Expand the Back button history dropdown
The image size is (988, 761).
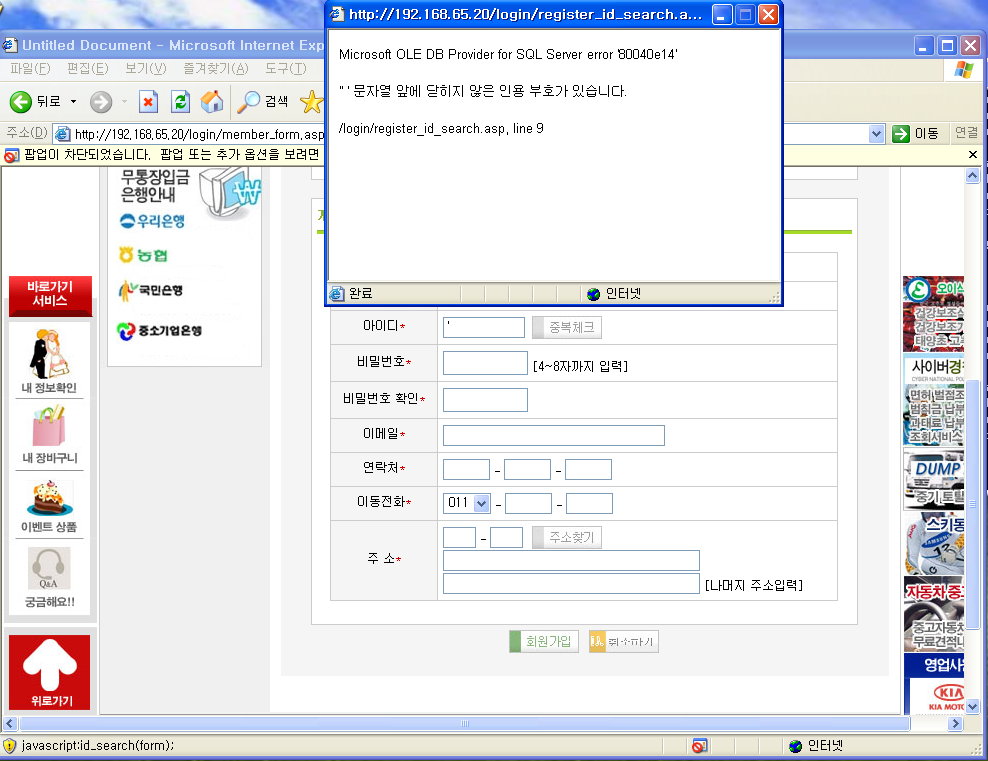click(73, 101)
